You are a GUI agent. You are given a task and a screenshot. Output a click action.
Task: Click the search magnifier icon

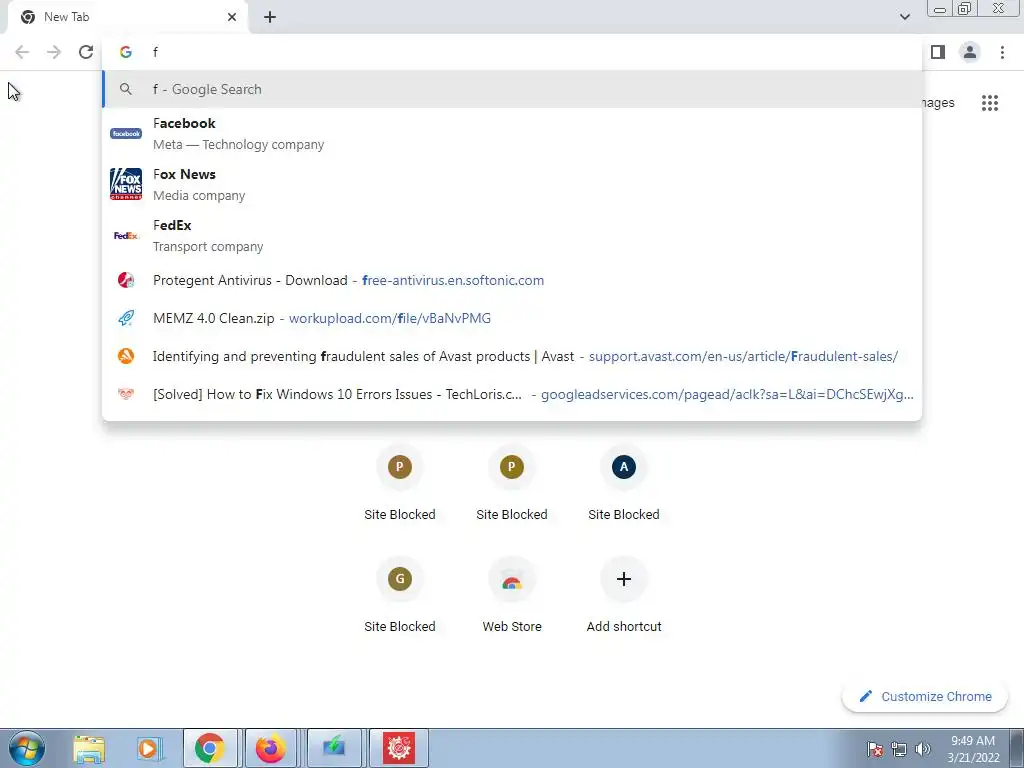126,89
